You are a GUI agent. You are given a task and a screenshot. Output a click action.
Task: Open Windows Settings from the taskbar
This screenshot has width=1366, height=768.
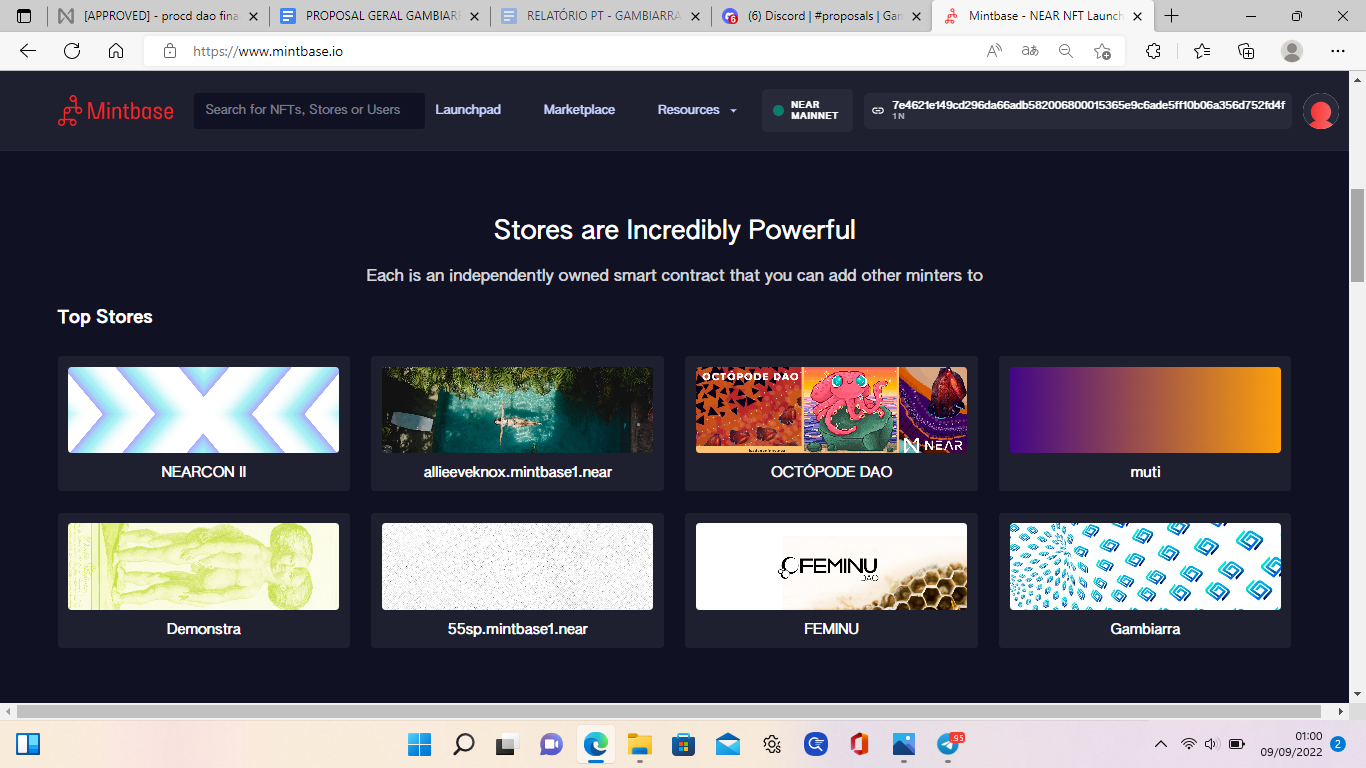pos(772,744)
